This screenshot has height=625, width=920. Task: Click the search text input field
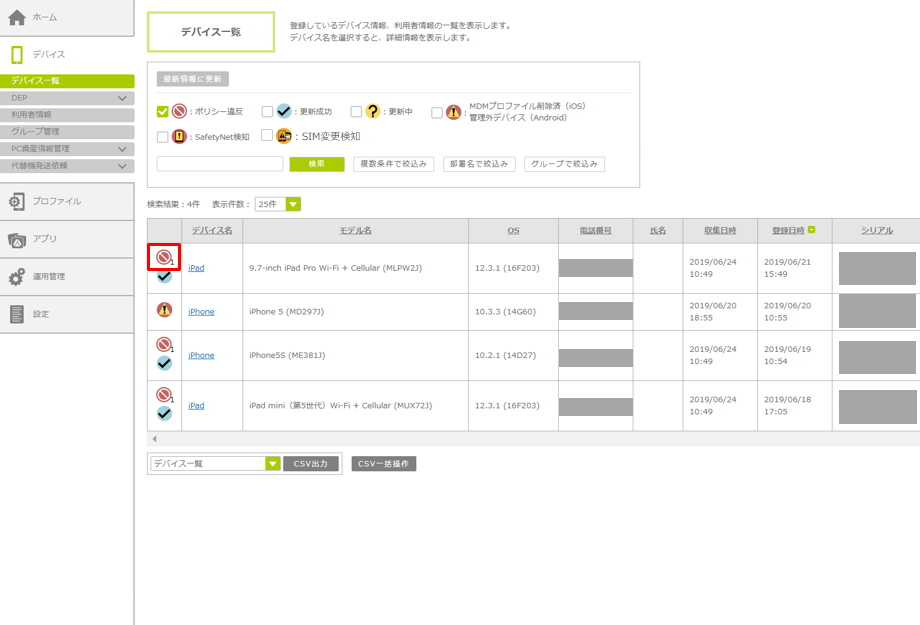220,164
